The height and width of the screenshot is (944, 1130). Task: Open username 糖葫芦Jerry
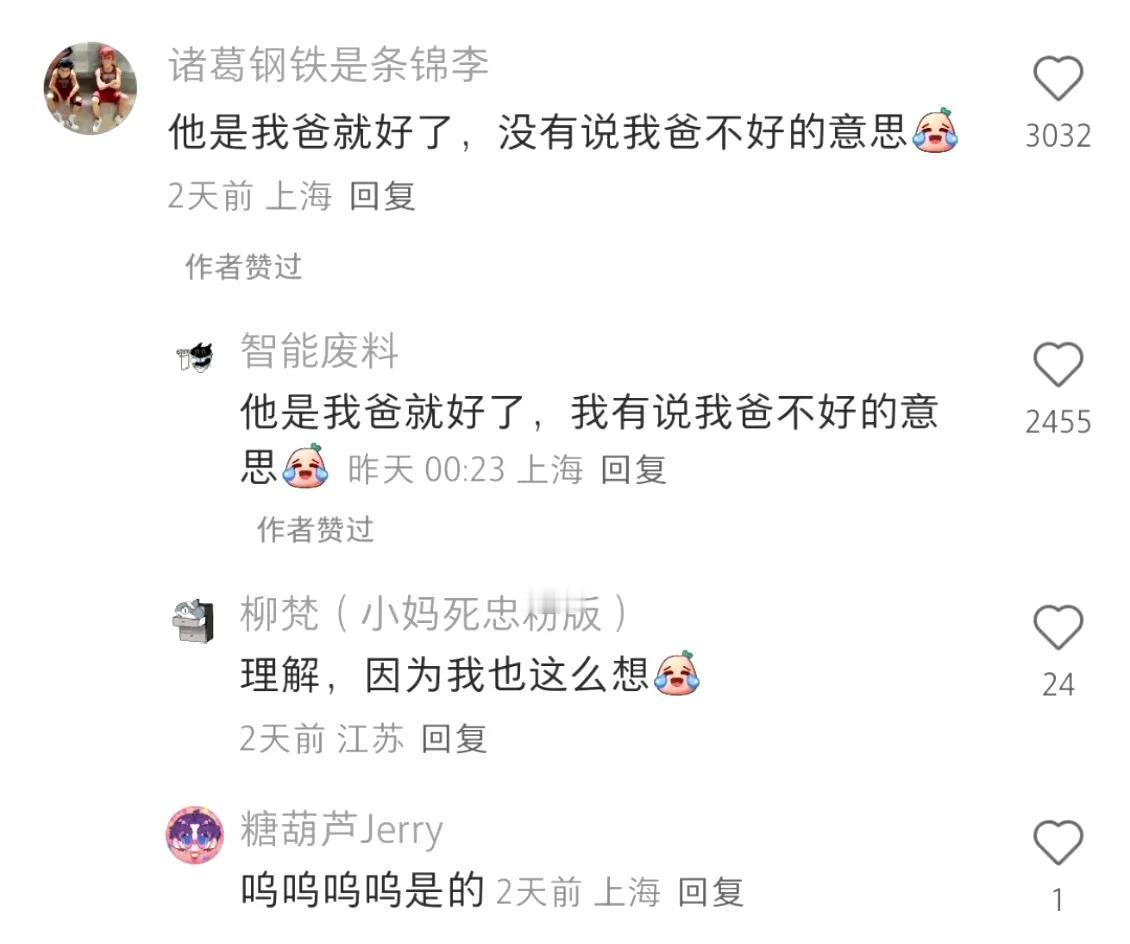click(x=341, y=829)
